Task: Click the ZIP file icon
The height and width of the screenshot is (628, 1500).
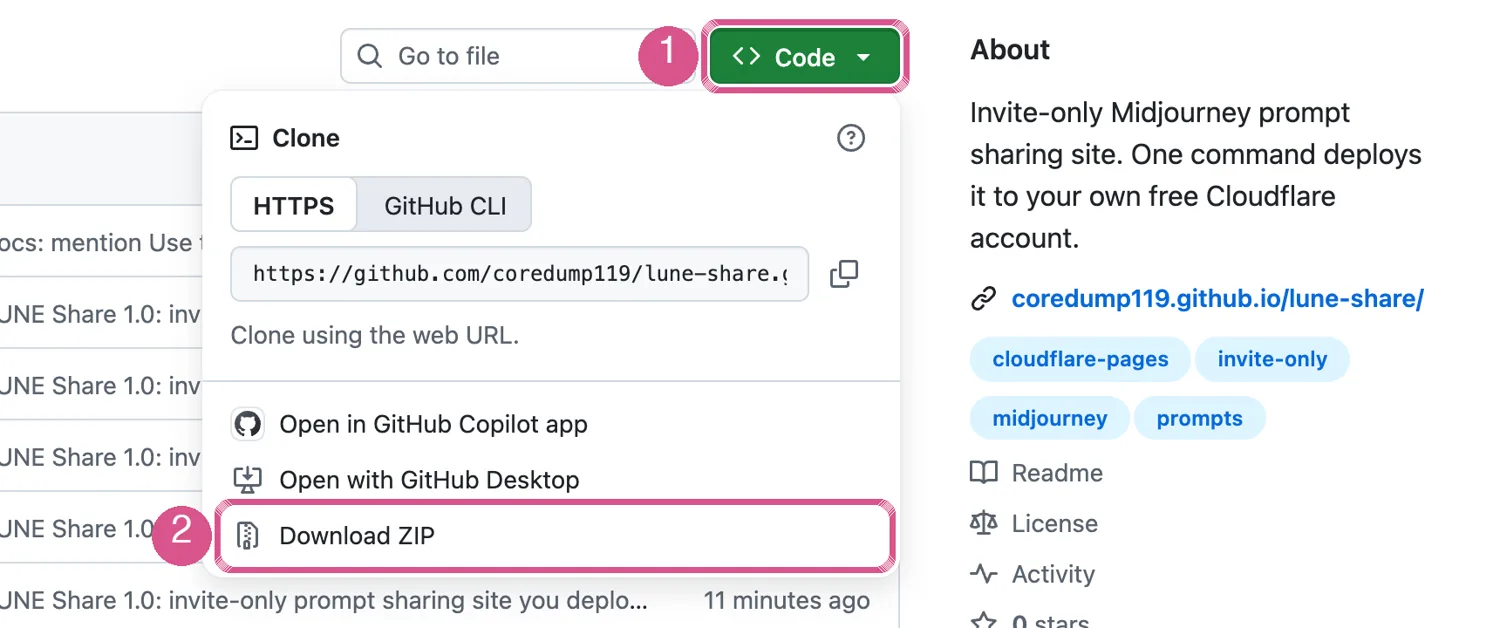Action: click(x=247, y=536)
